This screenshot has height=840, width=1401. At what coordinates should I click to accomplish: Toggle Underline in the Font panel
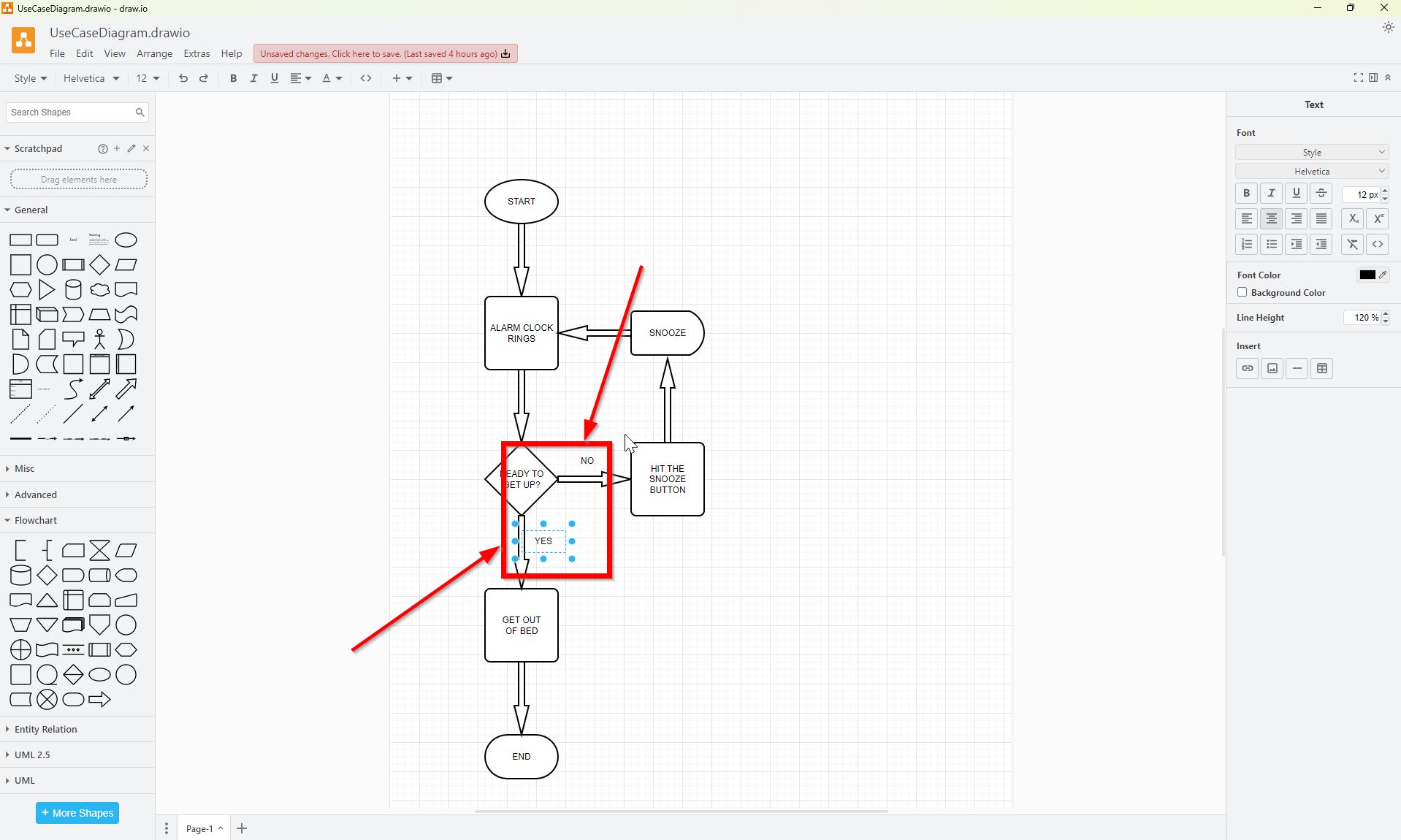point(1296,193)
